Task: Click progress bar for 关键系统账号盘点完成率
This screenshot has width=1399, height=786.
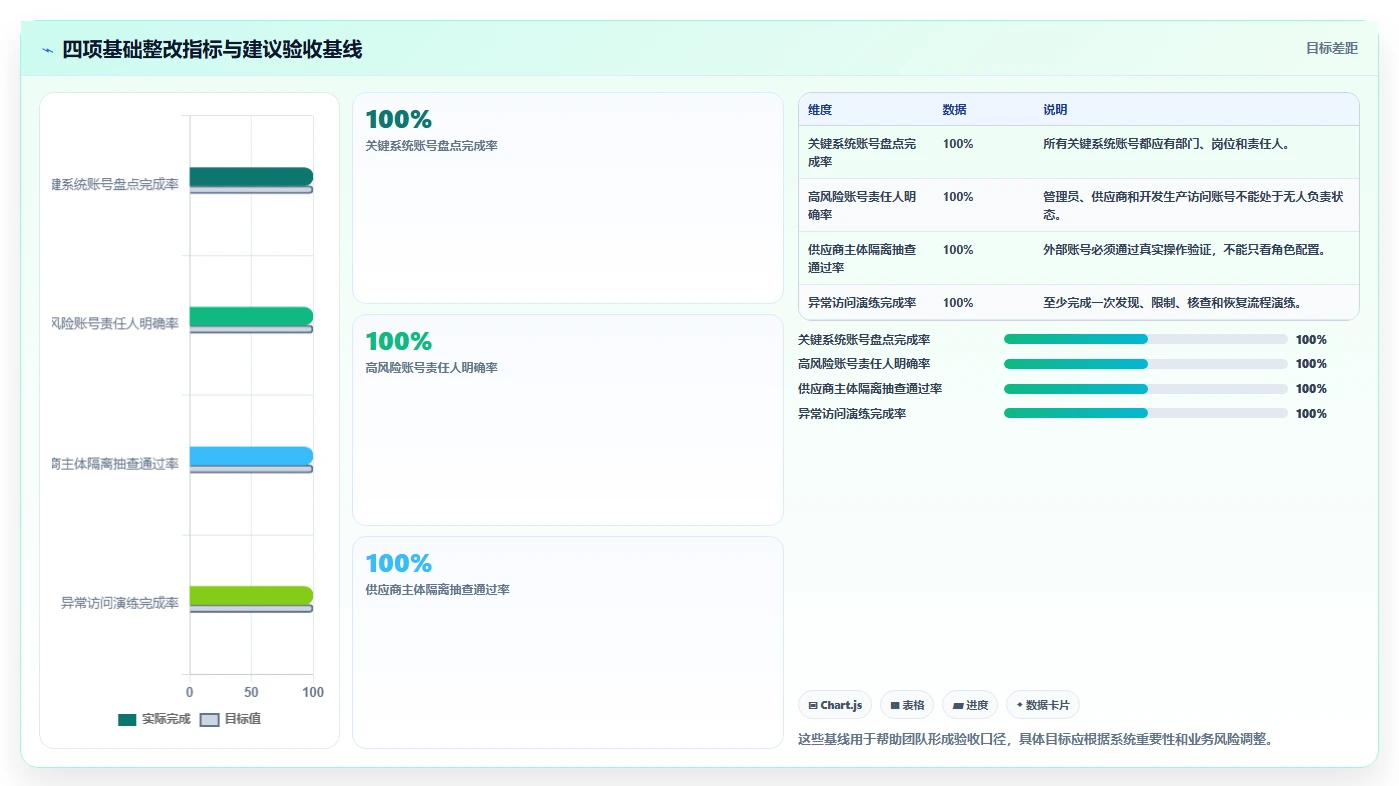Action: coord(1146,339)
